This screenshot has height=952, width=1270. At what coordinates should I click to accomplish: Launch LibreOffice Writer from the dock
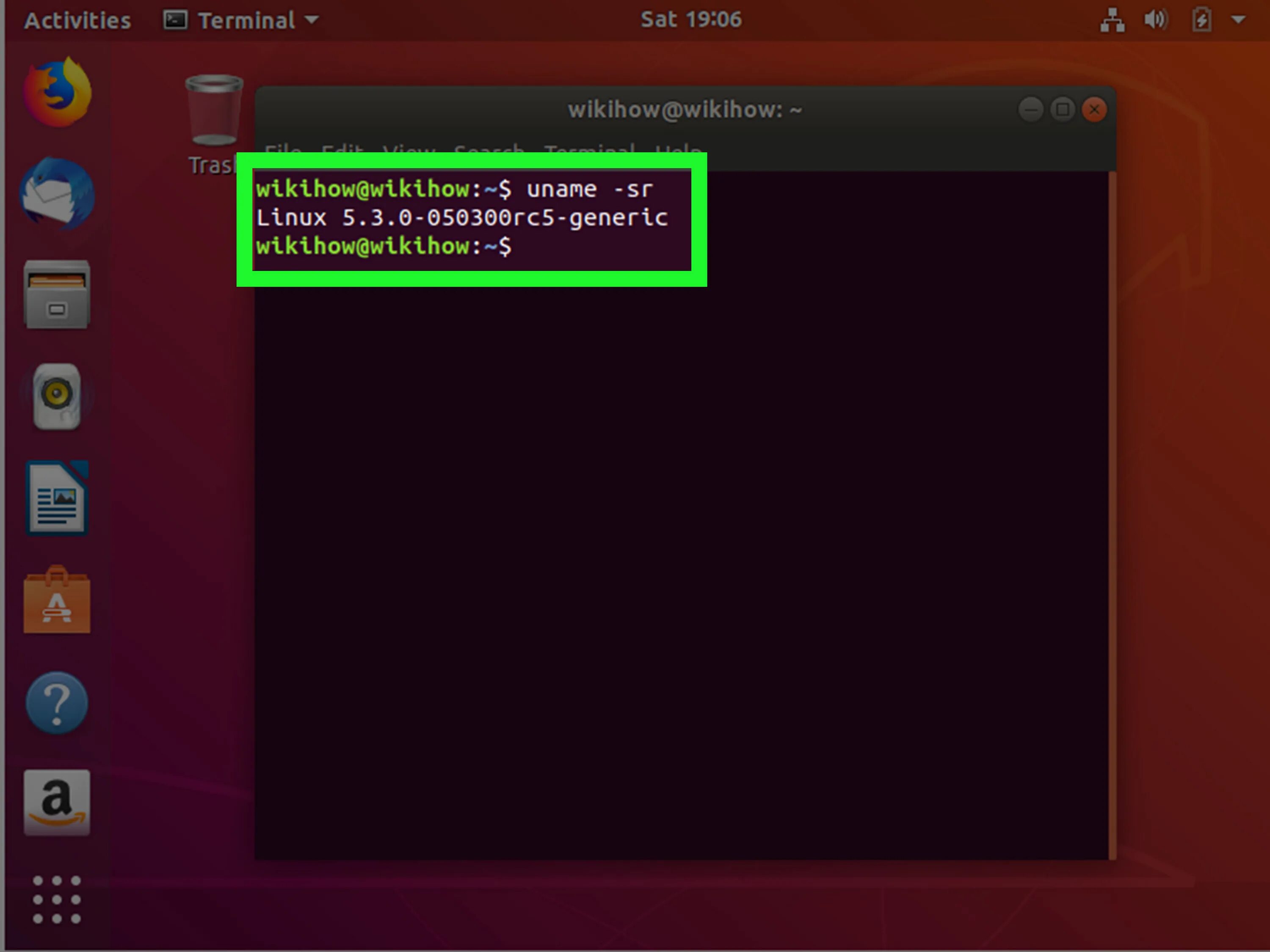[57, 498]
